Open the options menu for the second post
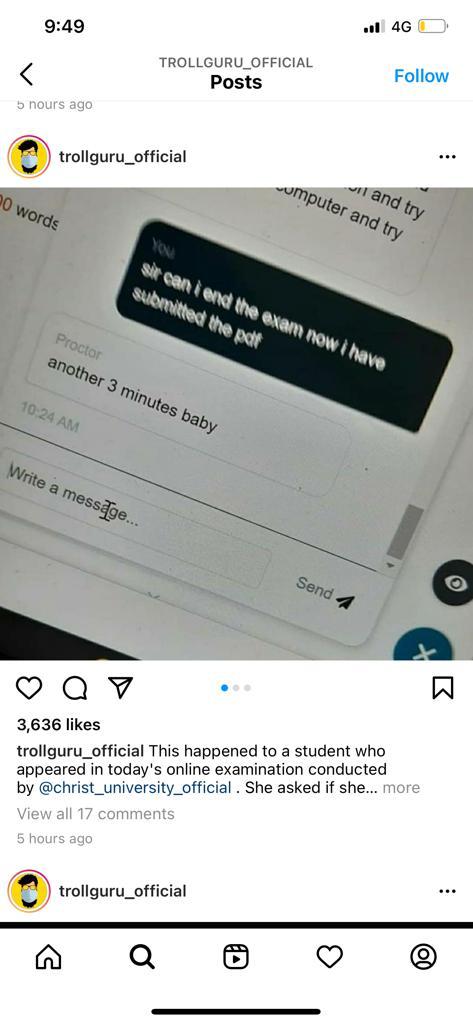The width and height of the screenshot is (473, 1024). [447, 891]
